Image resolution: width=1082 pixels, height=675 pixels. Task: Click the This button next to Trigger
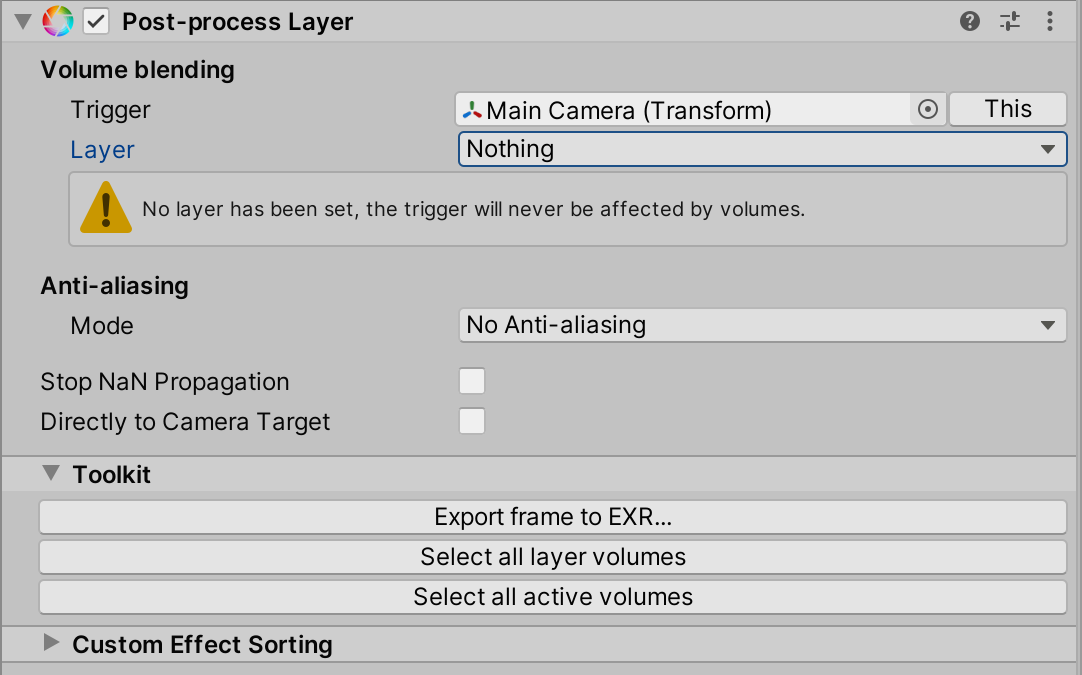tap(1008, 109)
